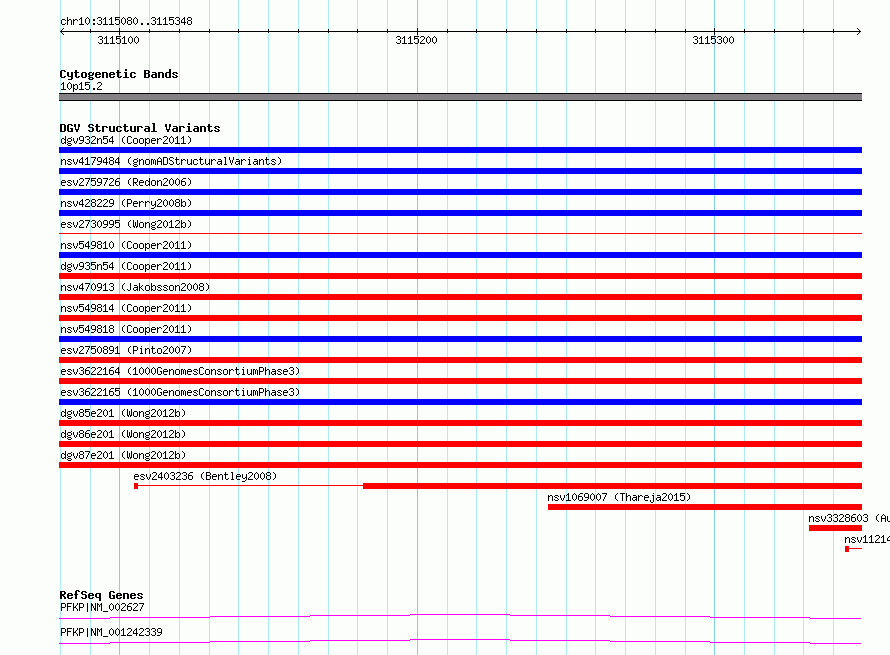The height and width of the screenshot is (655, 890).
Task: Click the 10p15.2 band label
Action: click(81, 86)
